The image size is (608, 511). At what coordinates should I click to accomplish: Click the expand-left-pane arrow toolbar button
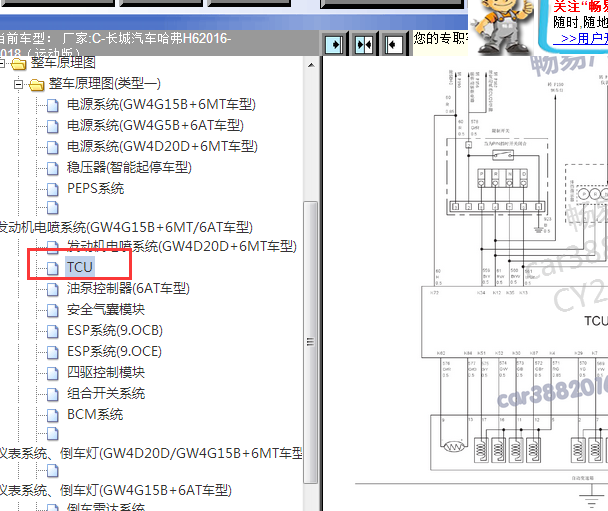[x=334, y=45]
